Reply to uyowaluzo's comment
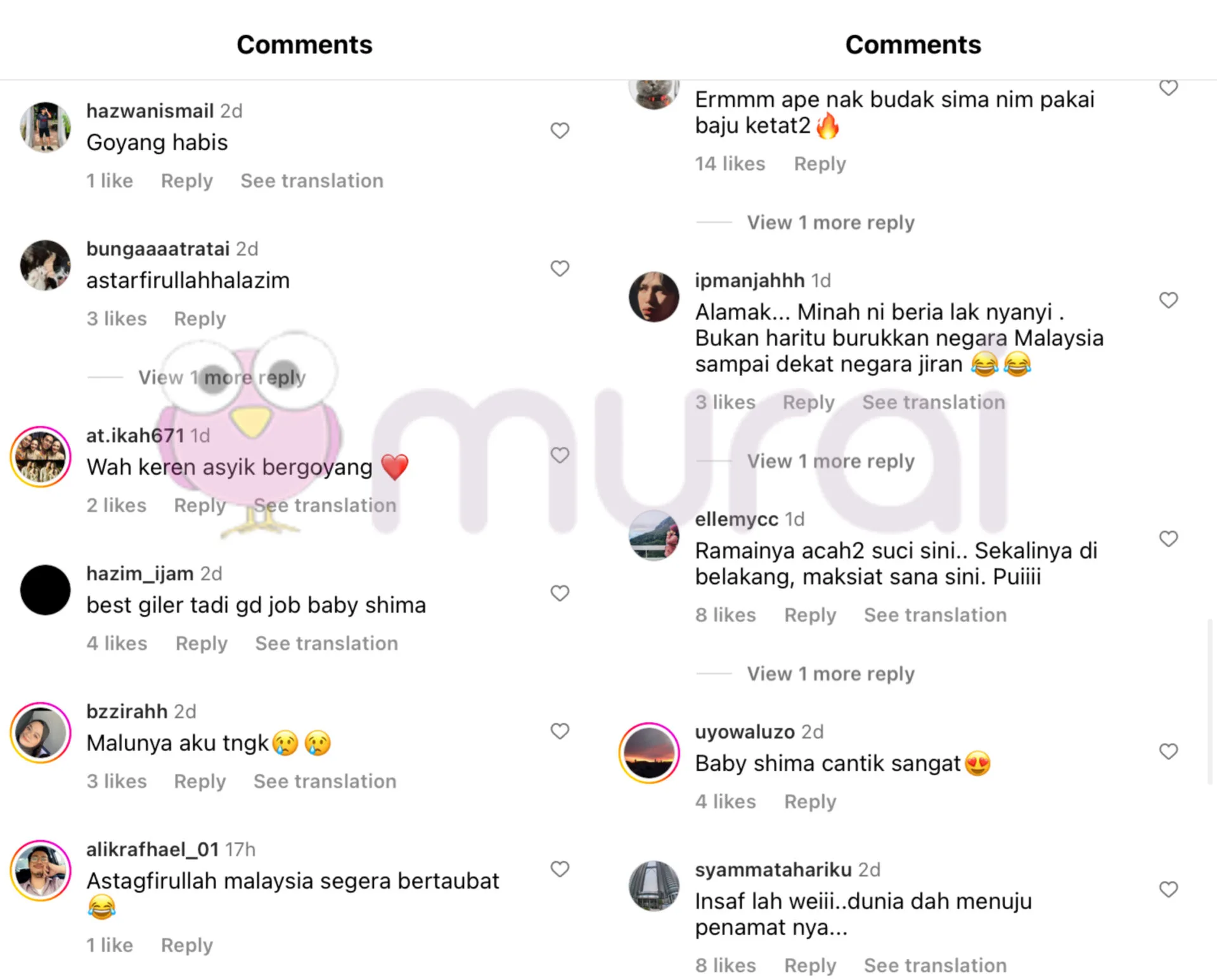 point(810,802)
